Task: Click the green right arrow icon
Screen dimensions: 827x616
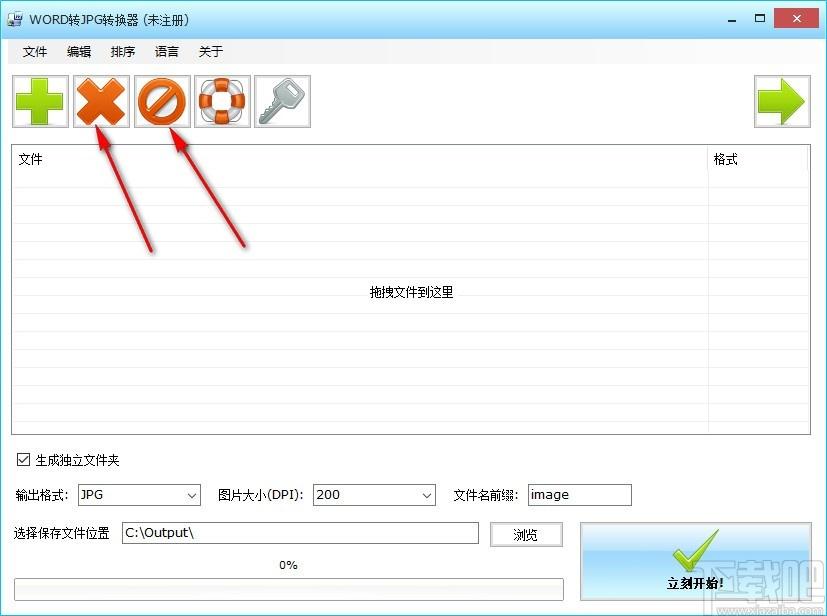Action: (x=782, y=101)
